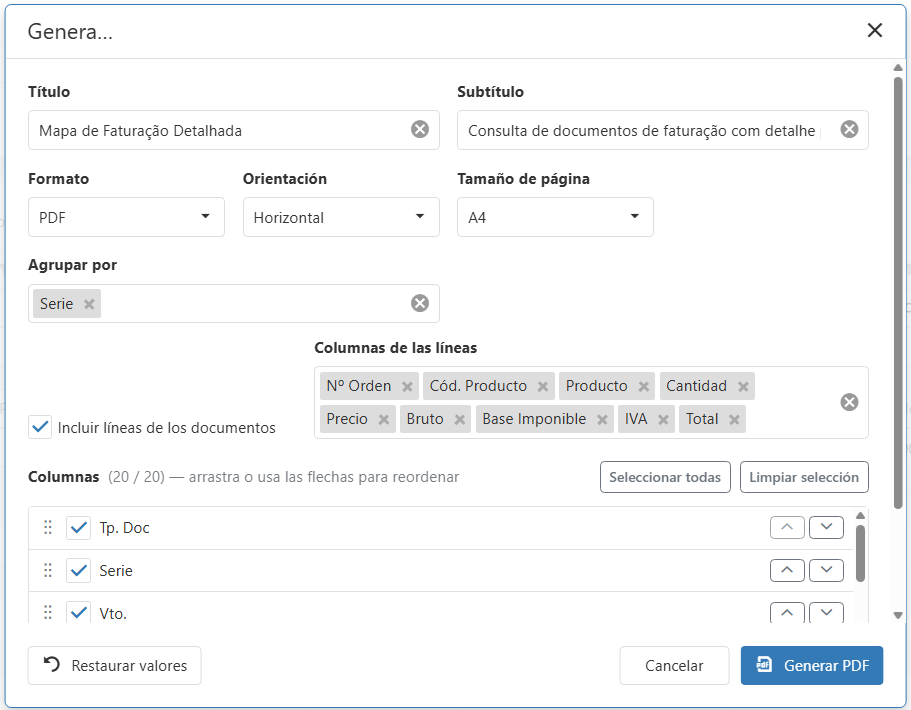The height and width of the screenshot is (710, 911).
Task: Remove the Cód. Producto column tag
Action: click(x=543, y=386)
